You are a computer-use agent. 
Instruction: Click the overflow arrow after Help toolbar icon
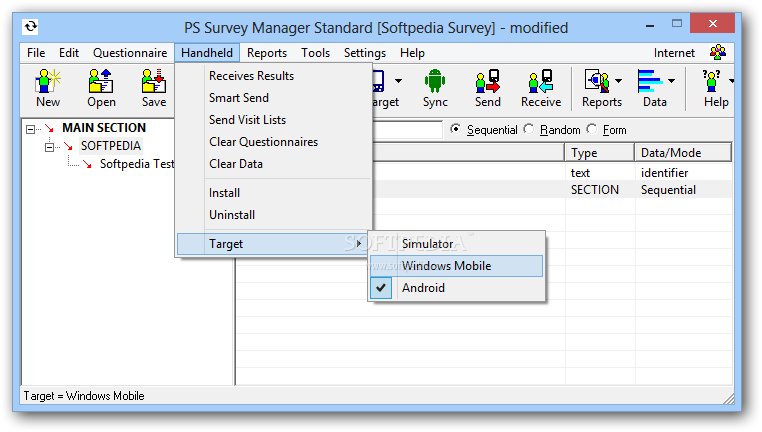[x=731, y=81]
